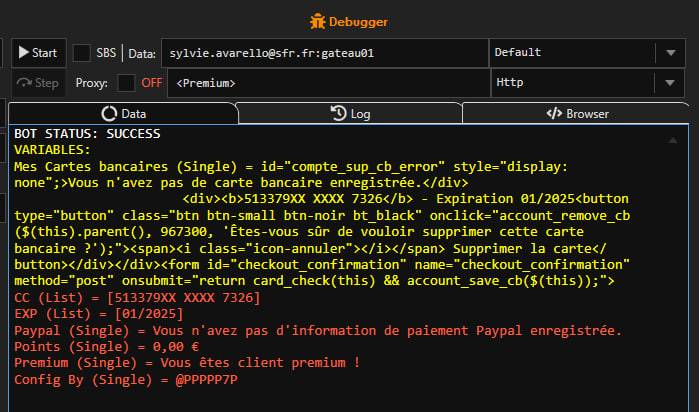This screenshot has height=412, width=699.
Task: Select the Data tab label
Action: pyautogui.click(x=133, y=113)
